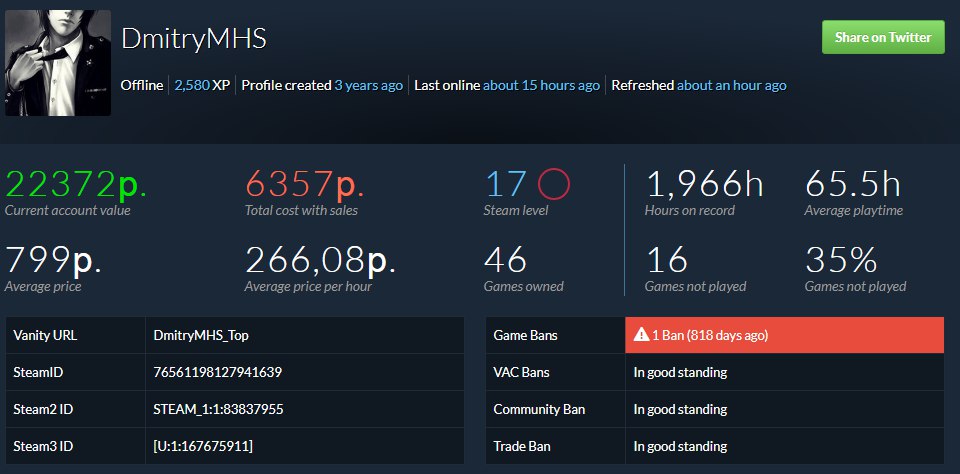Select the Steam3 ID value [U:1:167675911]
This screenshot has width=960, height=474.
pyautogui.click(x=203, y=445)
